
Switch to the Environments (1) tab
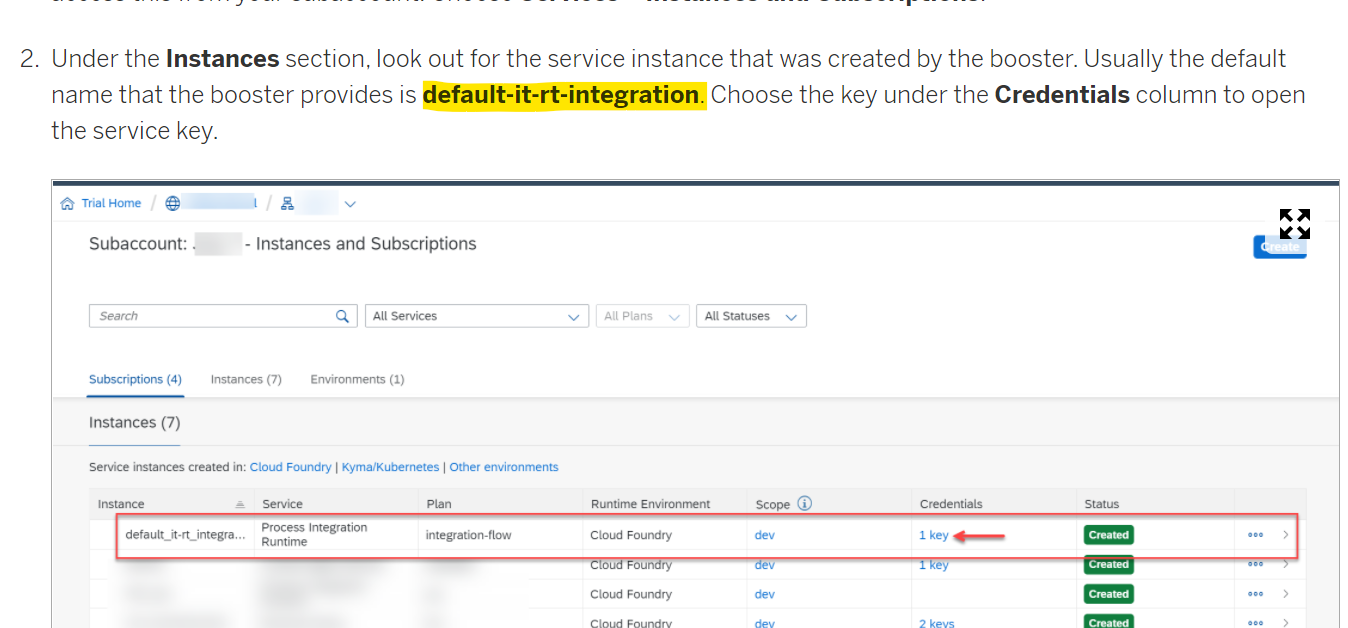tap(357, 379)
